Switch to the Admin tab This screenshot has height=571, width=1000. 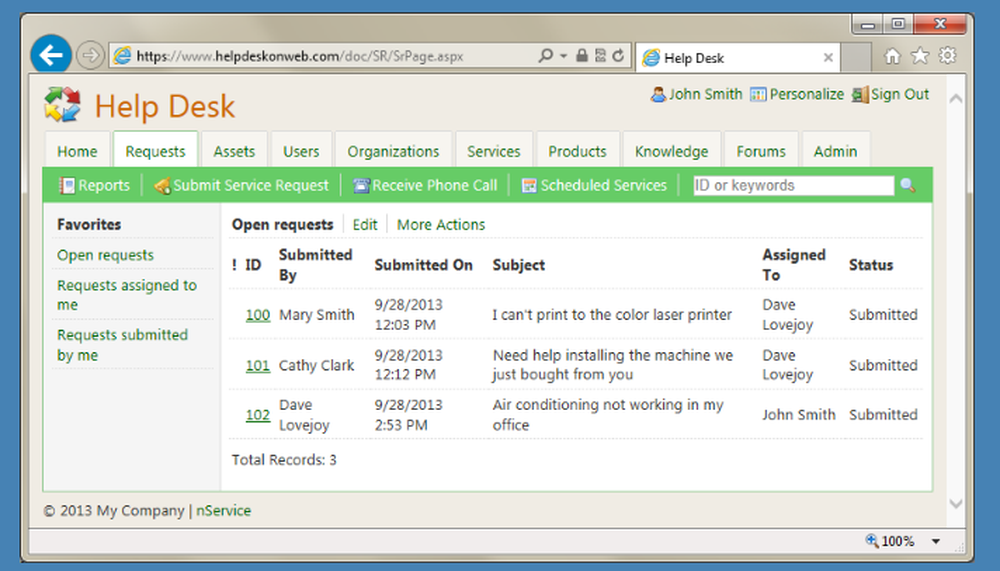pos(835,151)
